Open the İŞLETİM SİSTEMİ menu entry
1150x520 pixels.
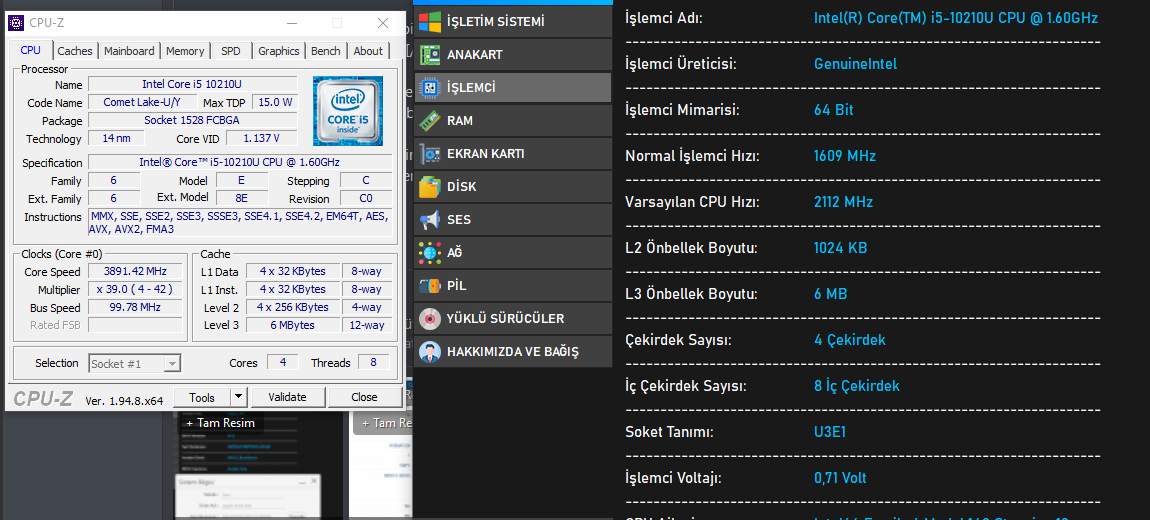[512, 21]
